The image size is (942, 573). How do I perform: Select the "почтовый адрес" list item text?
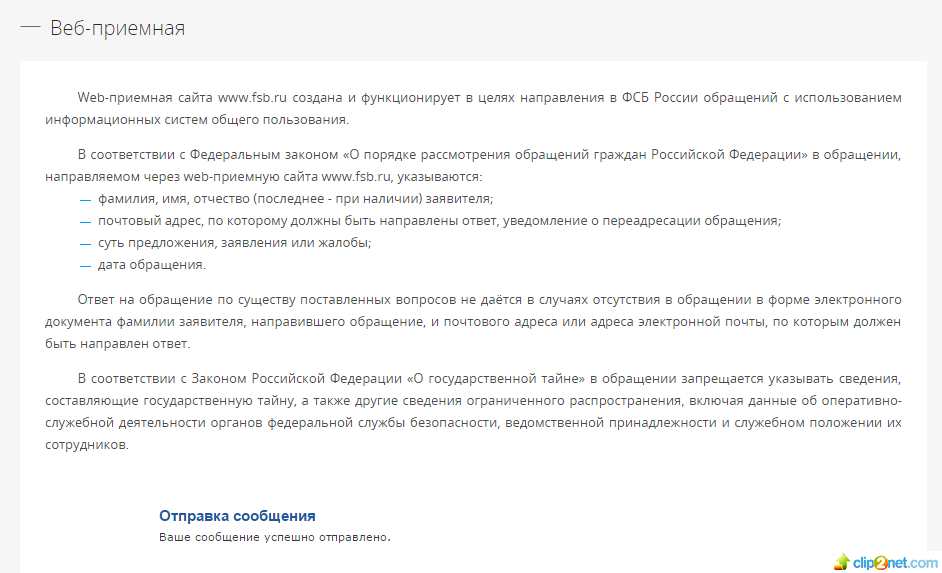click(x=438, y=221)
